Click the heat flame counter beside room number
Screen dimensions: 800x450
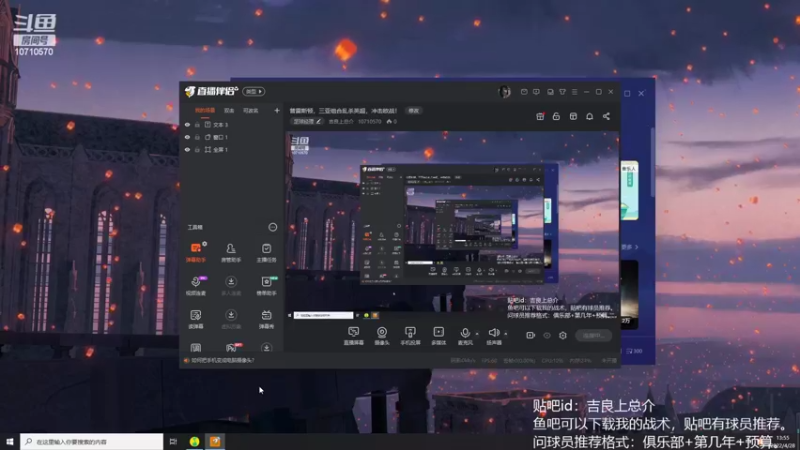pyautogui.click(x=391, y=121)
